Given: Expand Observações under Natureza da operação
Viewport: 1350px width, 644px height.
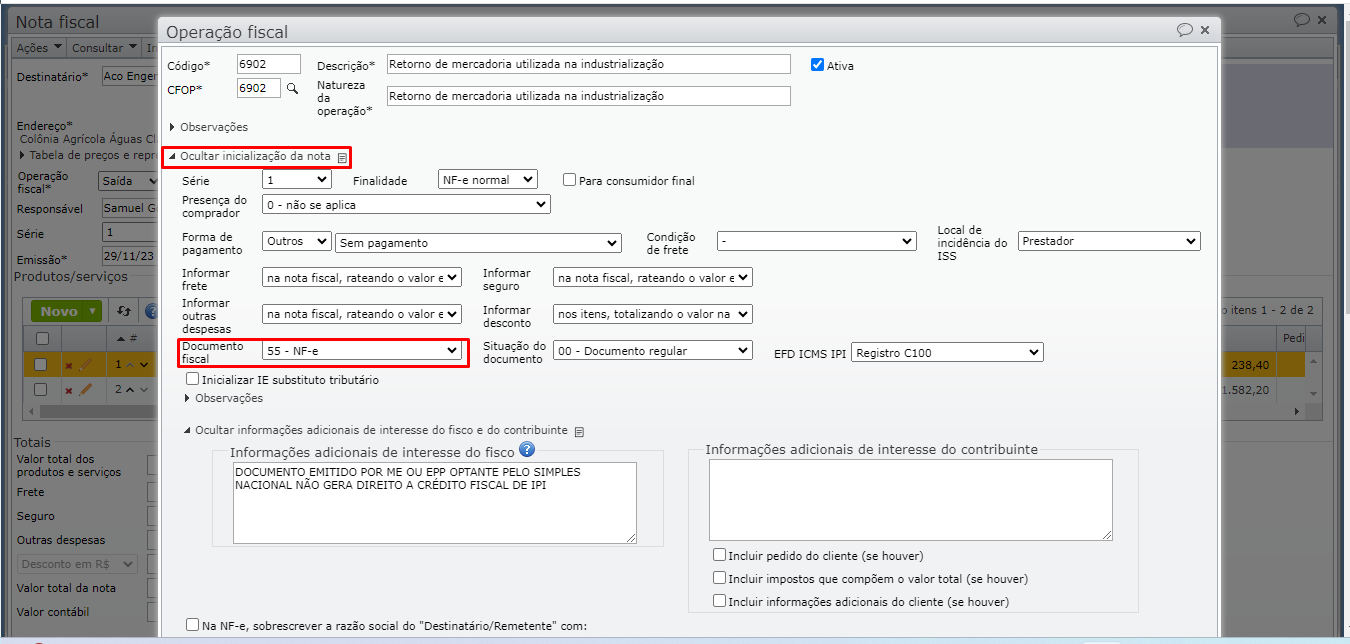Looking at the screenshot, I should (208, 127).
